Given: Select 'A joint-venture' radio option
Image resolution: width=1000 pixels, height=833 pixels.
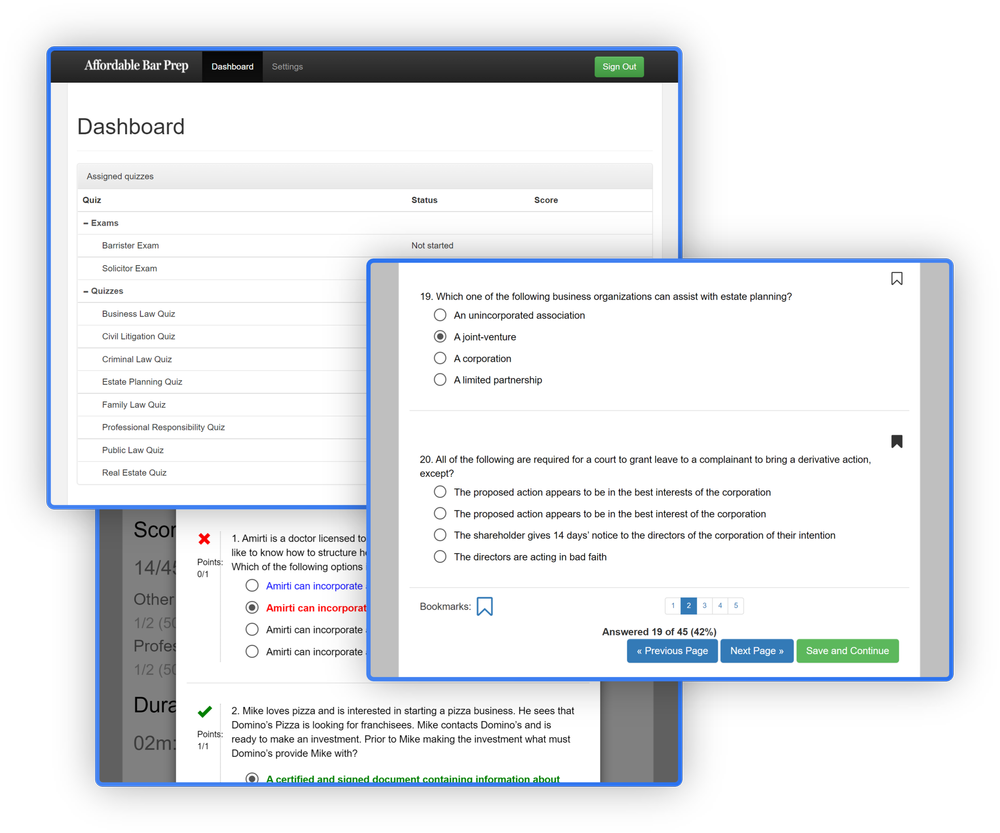Looking at the screenshot, I should click(440, 336).
